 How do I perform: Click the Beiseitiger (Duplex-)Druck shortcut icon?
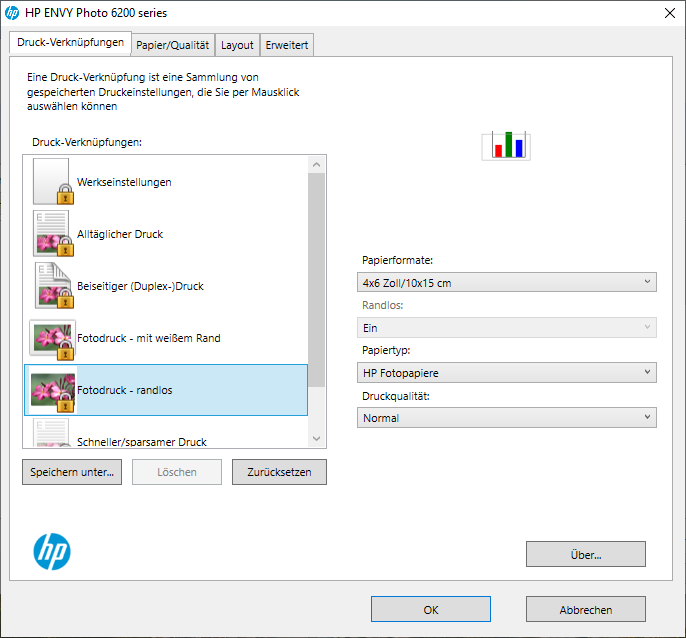pos(54,286)
